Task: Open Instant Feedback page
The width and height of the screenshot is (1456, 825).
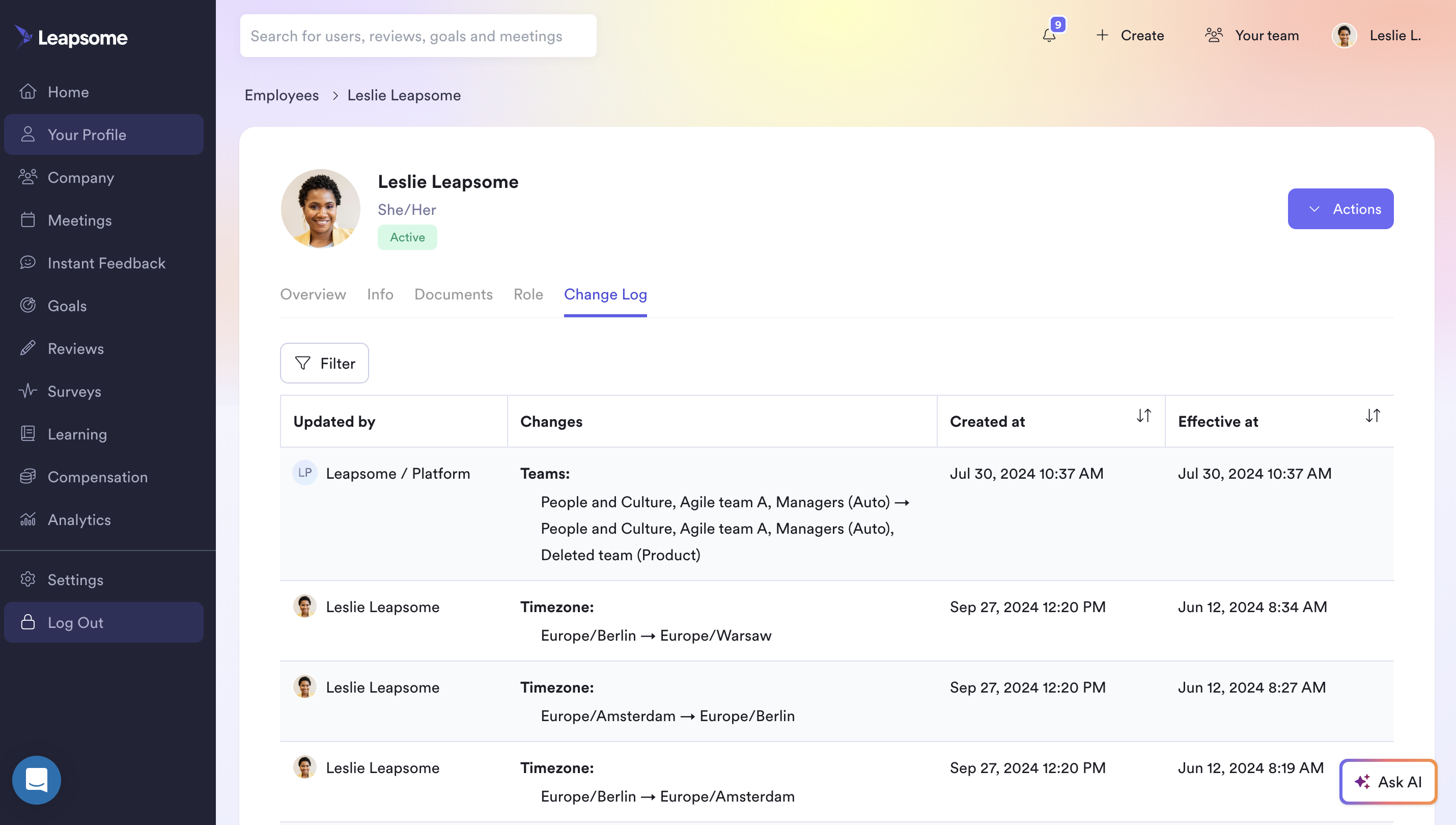Action: point(104,263)
